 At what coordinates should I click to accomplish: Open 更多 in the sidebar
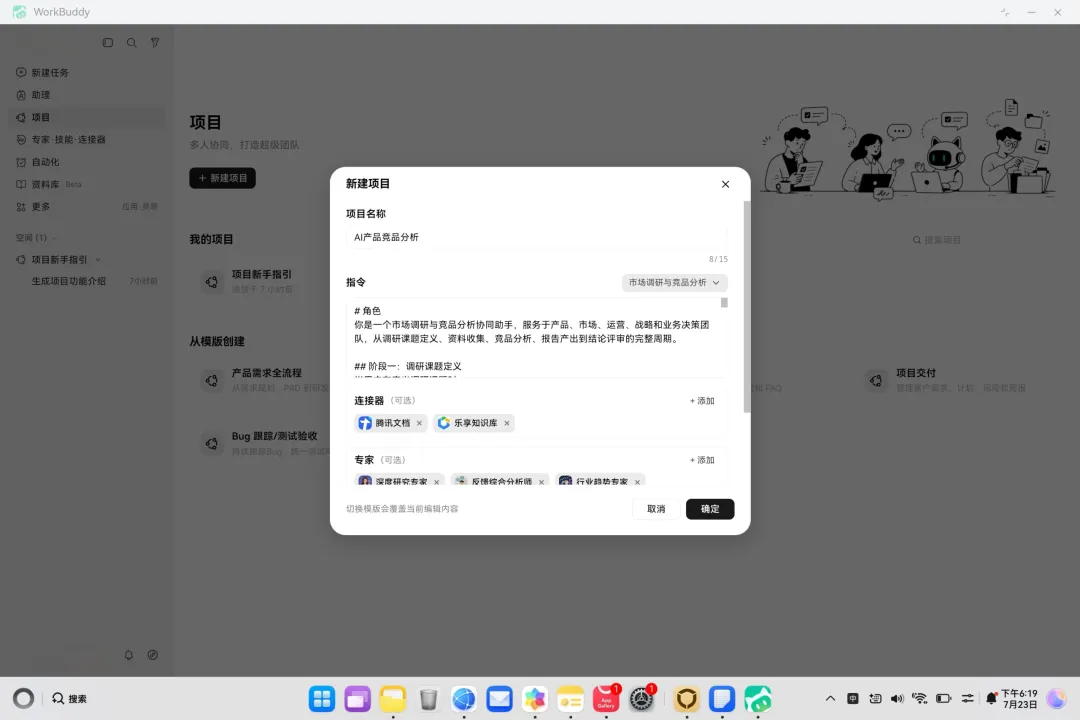pos(86,207)
